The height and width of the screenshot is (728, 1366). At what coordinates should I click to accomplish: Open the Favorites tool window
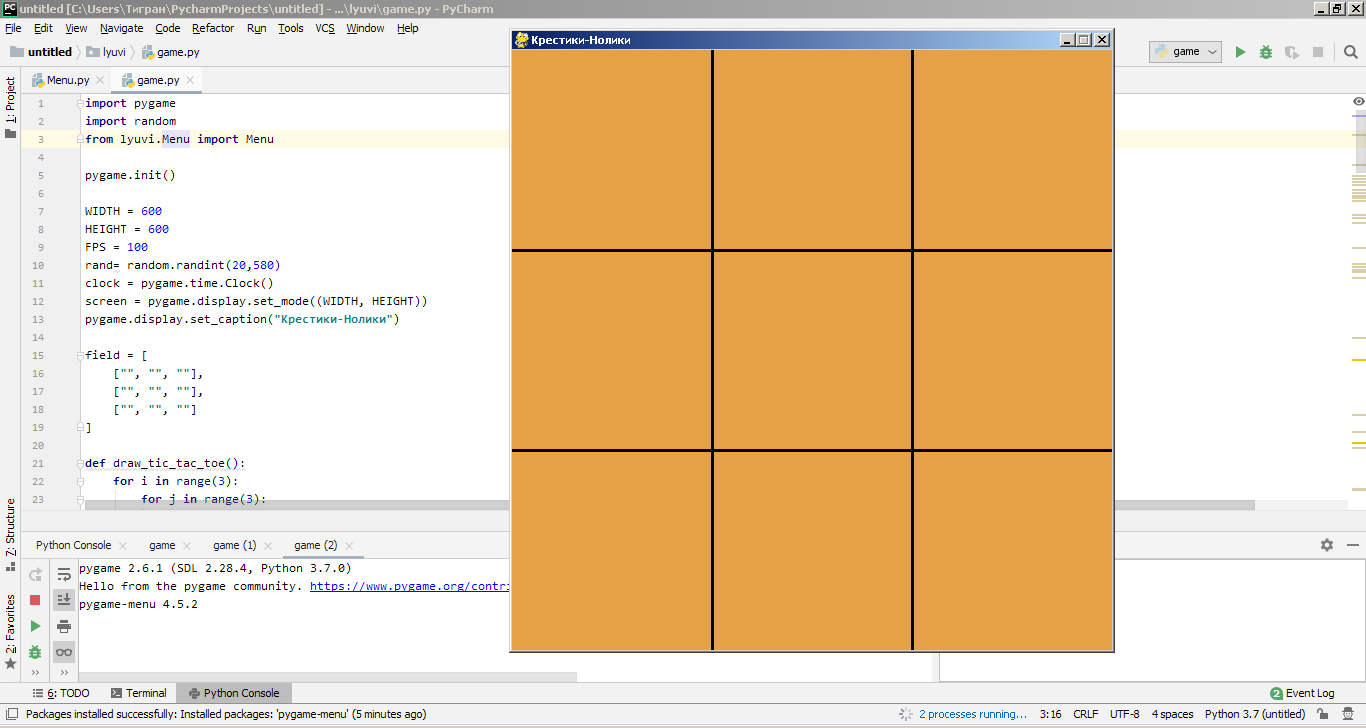tap(10, 632)
